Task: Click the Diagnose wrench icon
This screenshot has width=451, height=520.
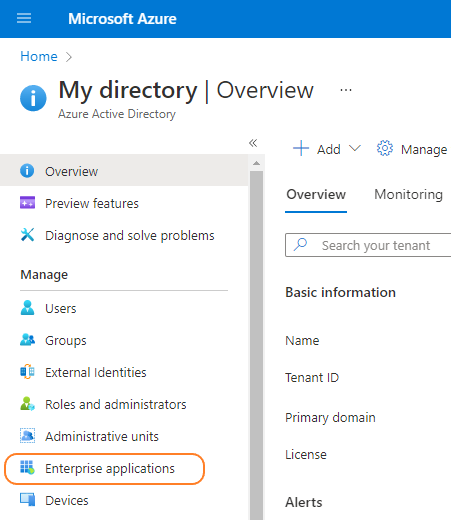Action: pyautogui.click(x=27, y=234)
